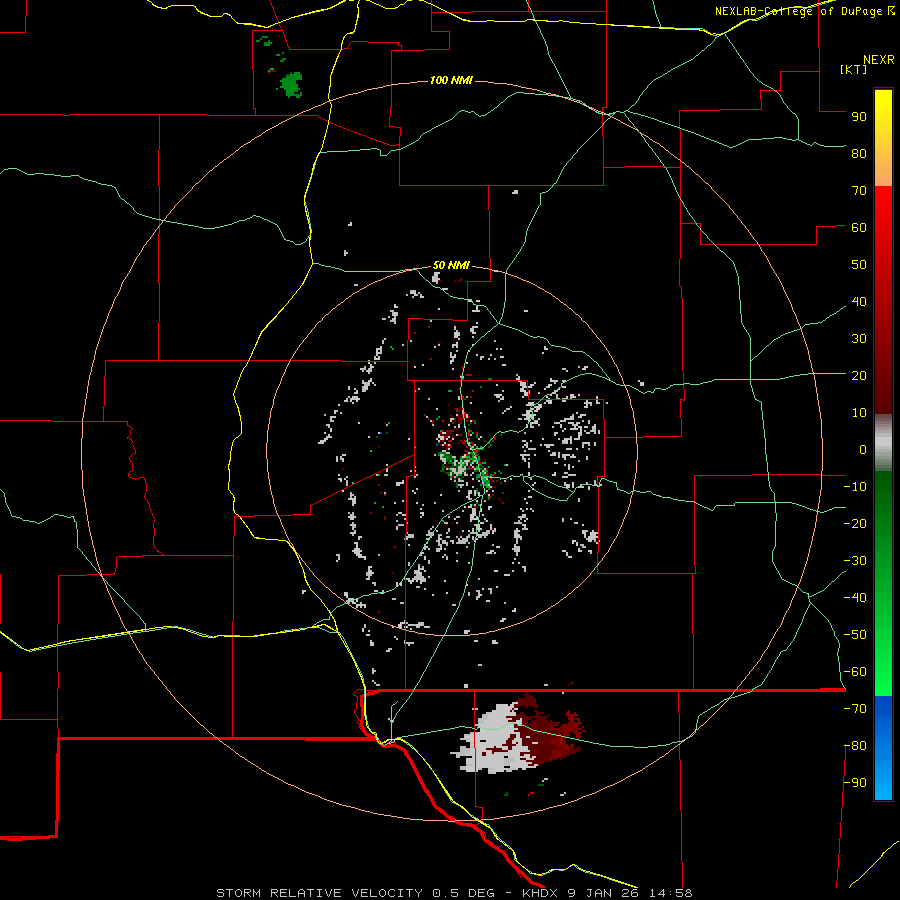
Task: Select the 20 value on the velocity scale
Action: pyautogui.click(x=859, y=375)
